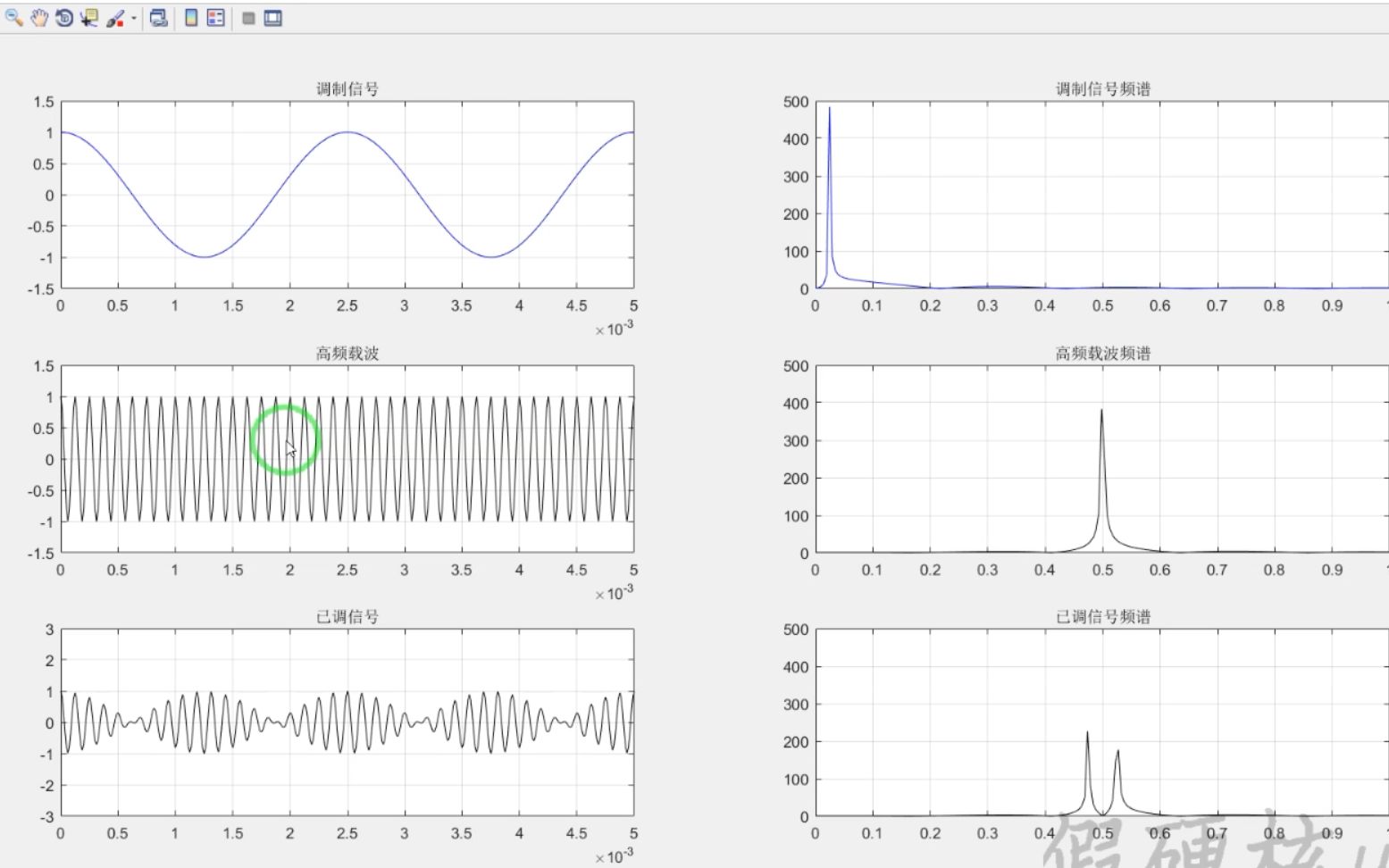This screenshot has width=1389, height=868.
Task: Choose the Brush data tool
Action: click(x=115, y=18)
